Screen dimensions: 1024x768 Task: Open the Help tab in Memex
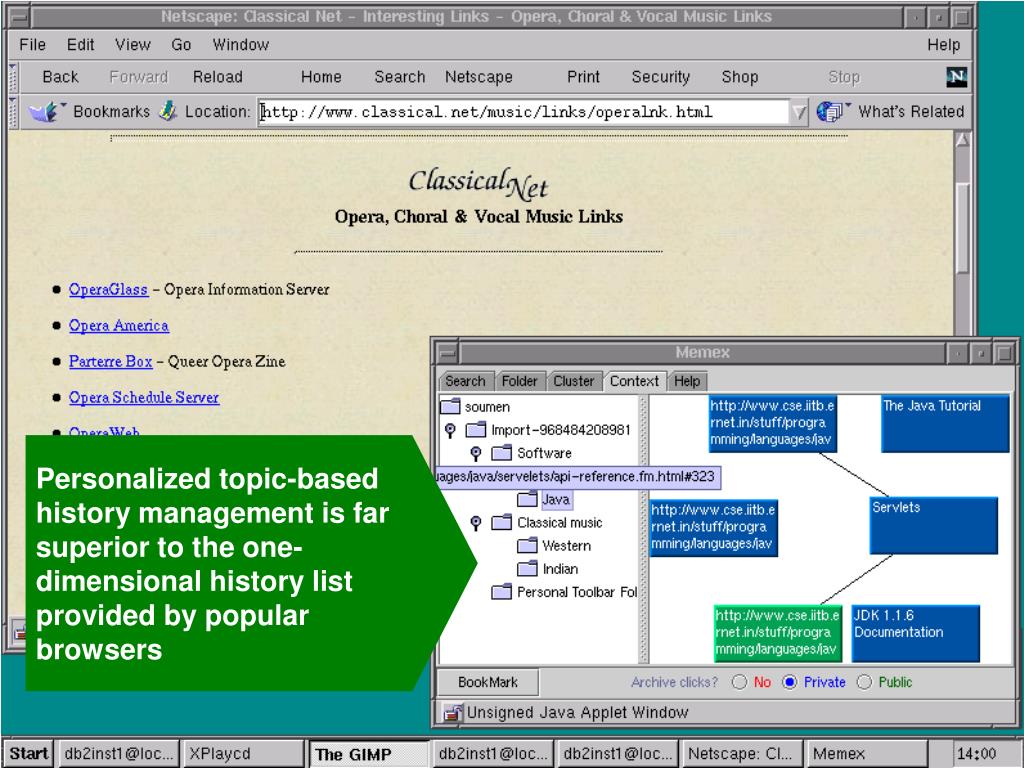(687, 381)
